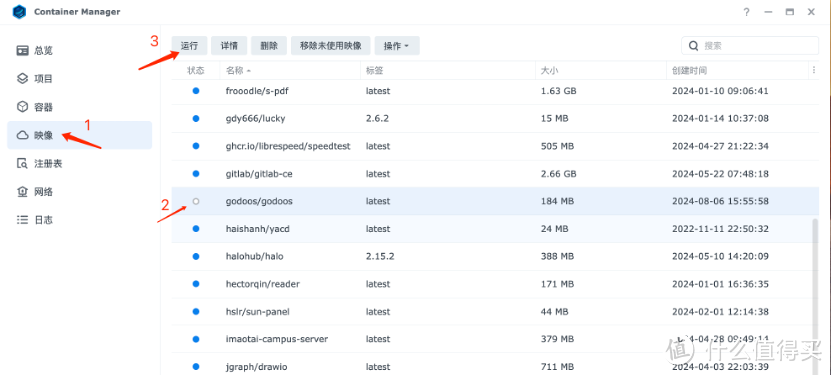The height and width of the screenshot is (376, 832).
Task: Click status dot of haishanh/yacd
Action: pyautogui.click(x=196, y=229)
